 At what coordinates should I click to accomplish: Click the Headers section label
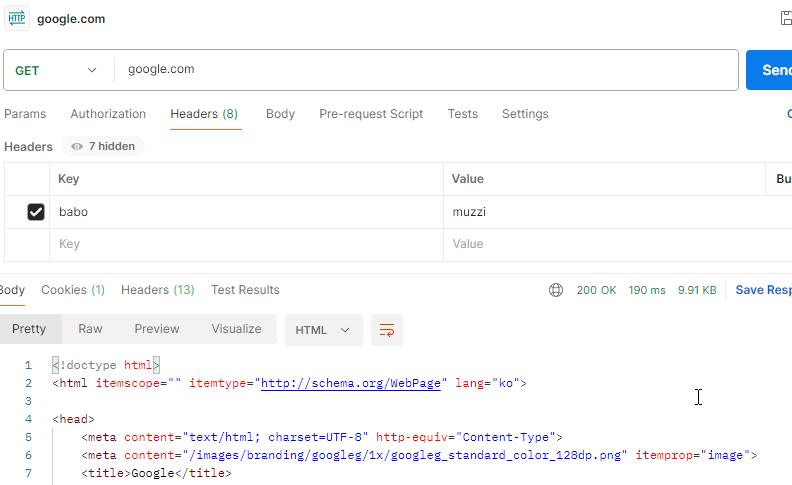(x=28, y=147)
